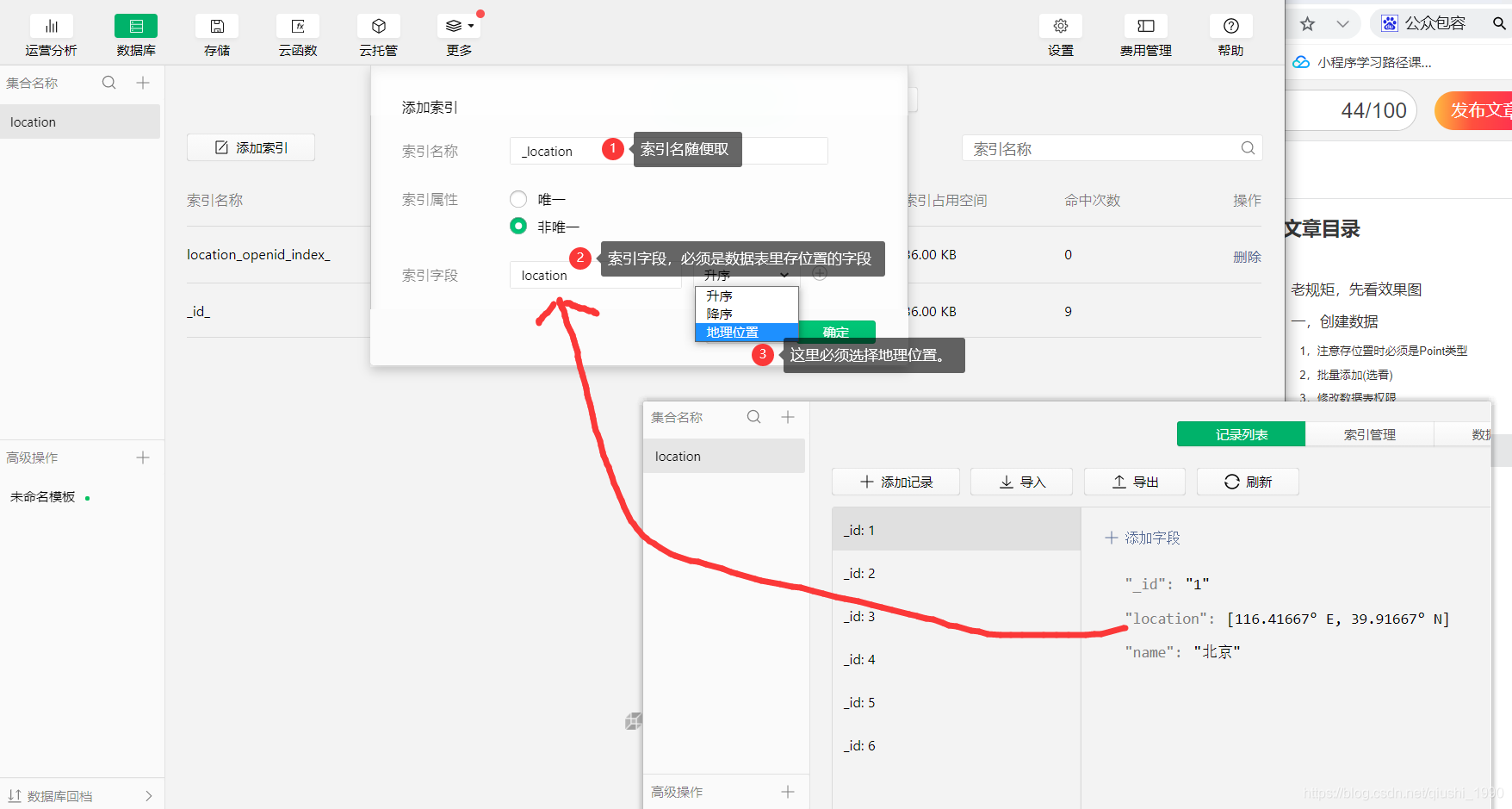1512x809 pixels.
Task: Click the plus beside 高级操作 in lower panel
Action: [x=788, y=792]
